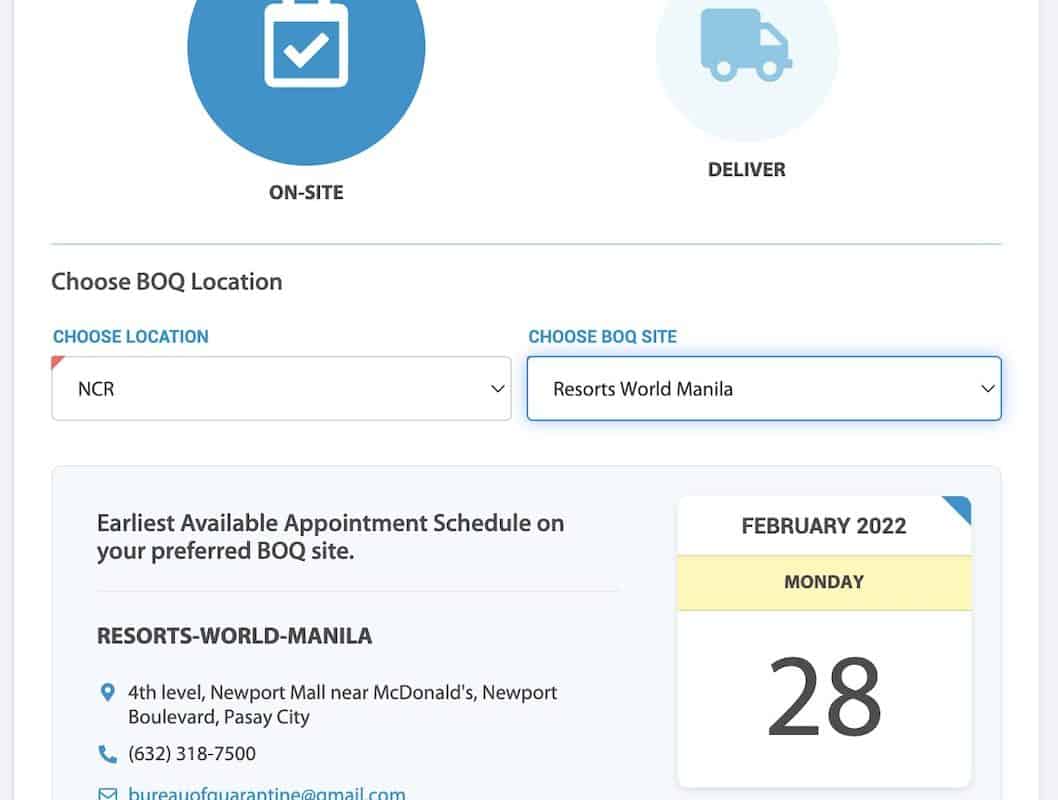Click the phone icon next to number

pyautogui.click(x=108, y=754)
